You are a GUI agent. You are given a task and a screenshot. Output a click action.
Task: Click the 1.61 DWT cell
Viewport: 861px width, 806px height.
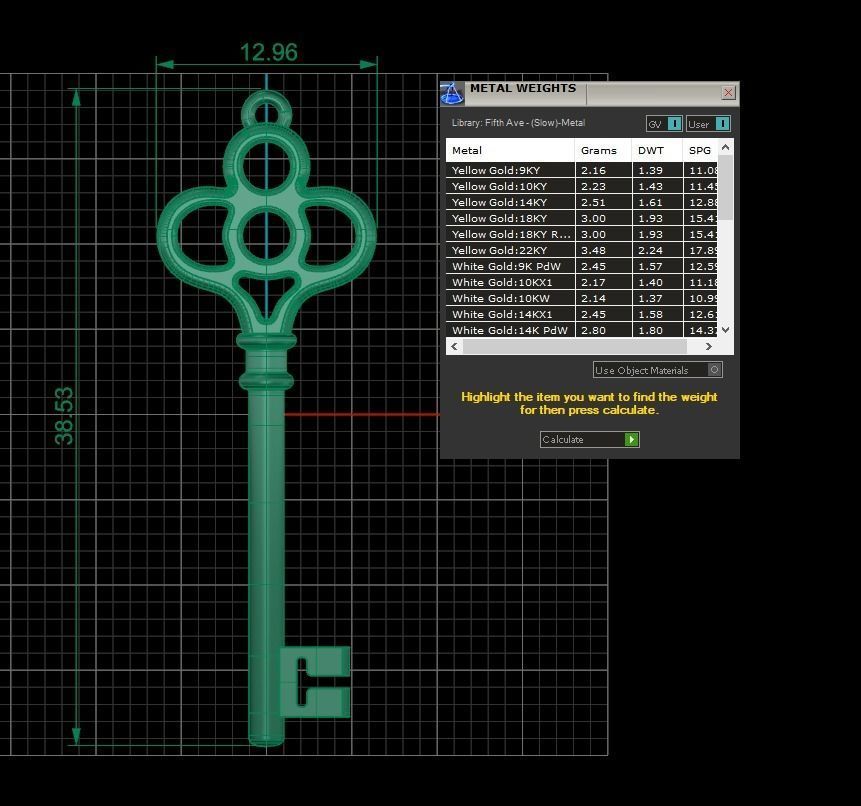click(x=657, y=202)
